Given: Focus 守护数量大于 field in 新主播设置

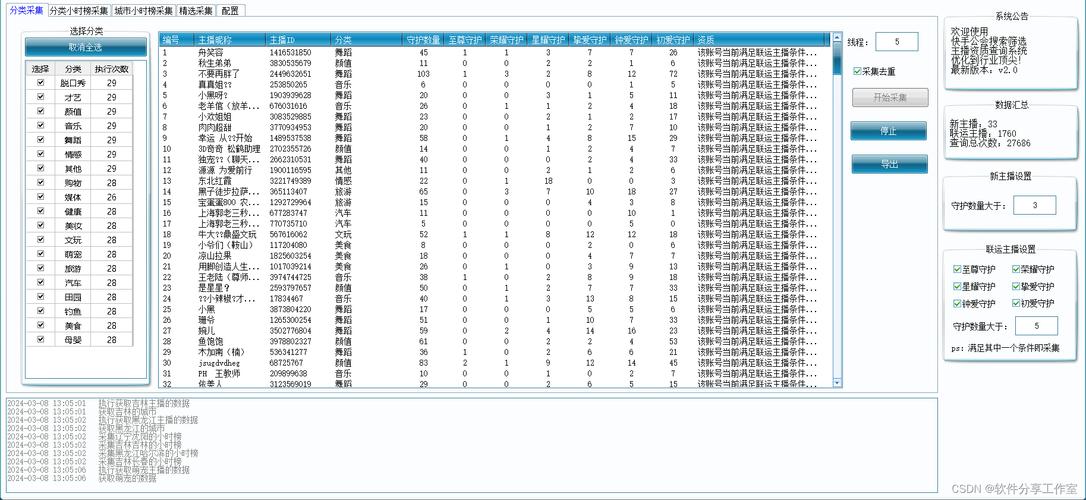Looking at the screenshot, I should click(x=1035, y=205).
